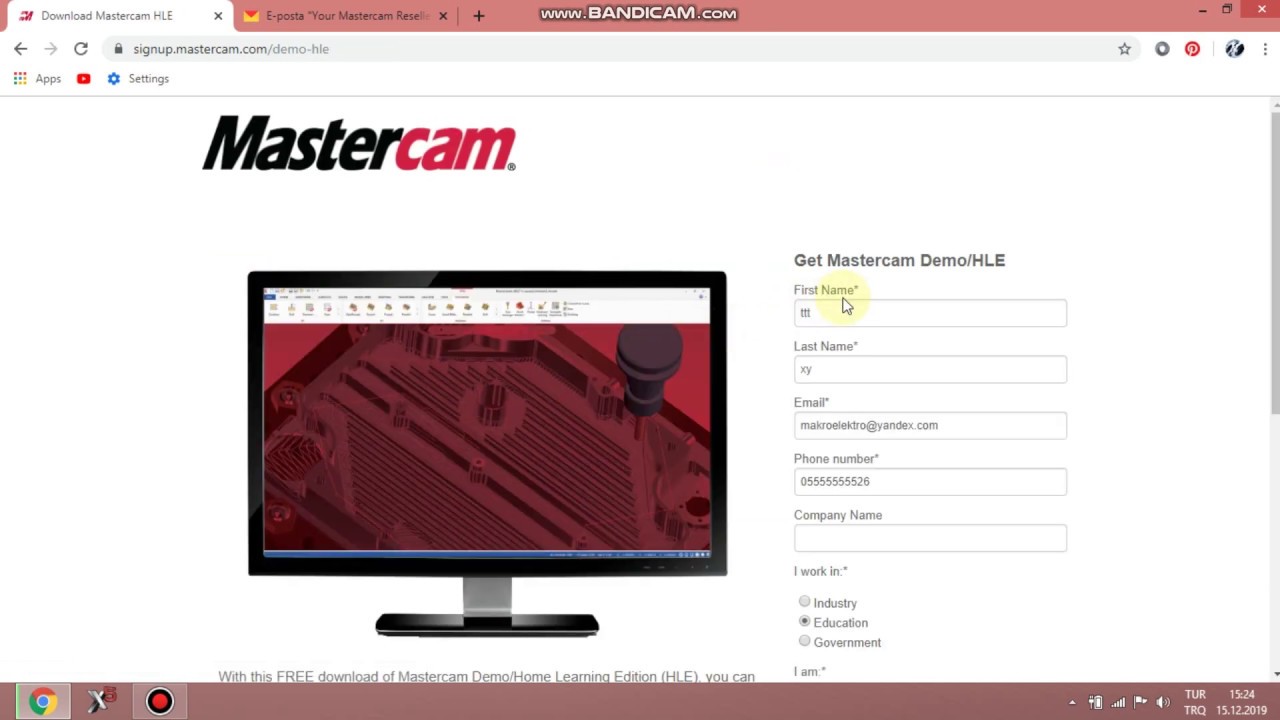This screenshot has width=1280, height=720.
Task: Click the Phone number field
Action: click(x=930, y=481)
